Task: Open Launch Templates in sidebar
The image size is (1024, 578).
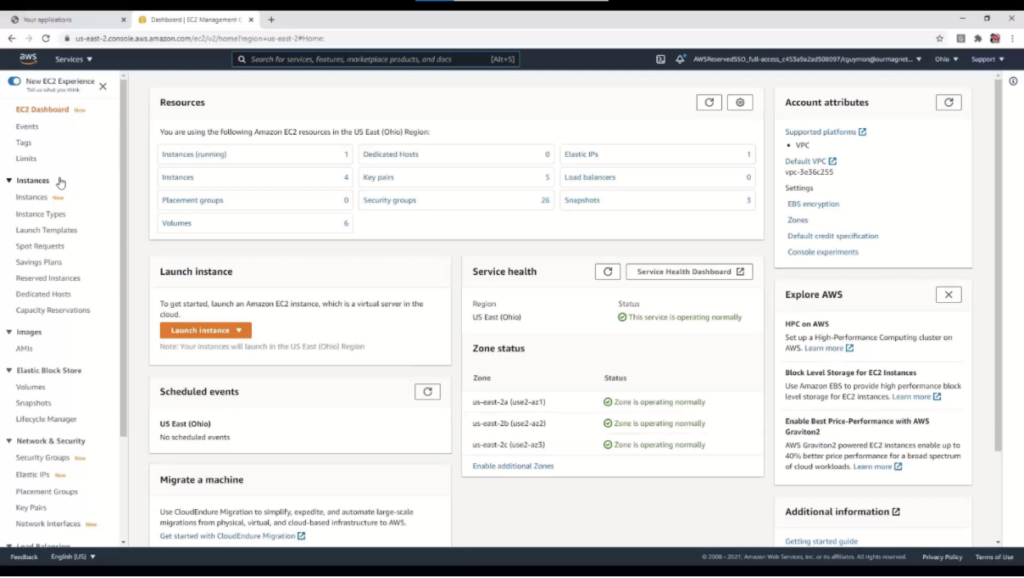Action: click(46, 231)
